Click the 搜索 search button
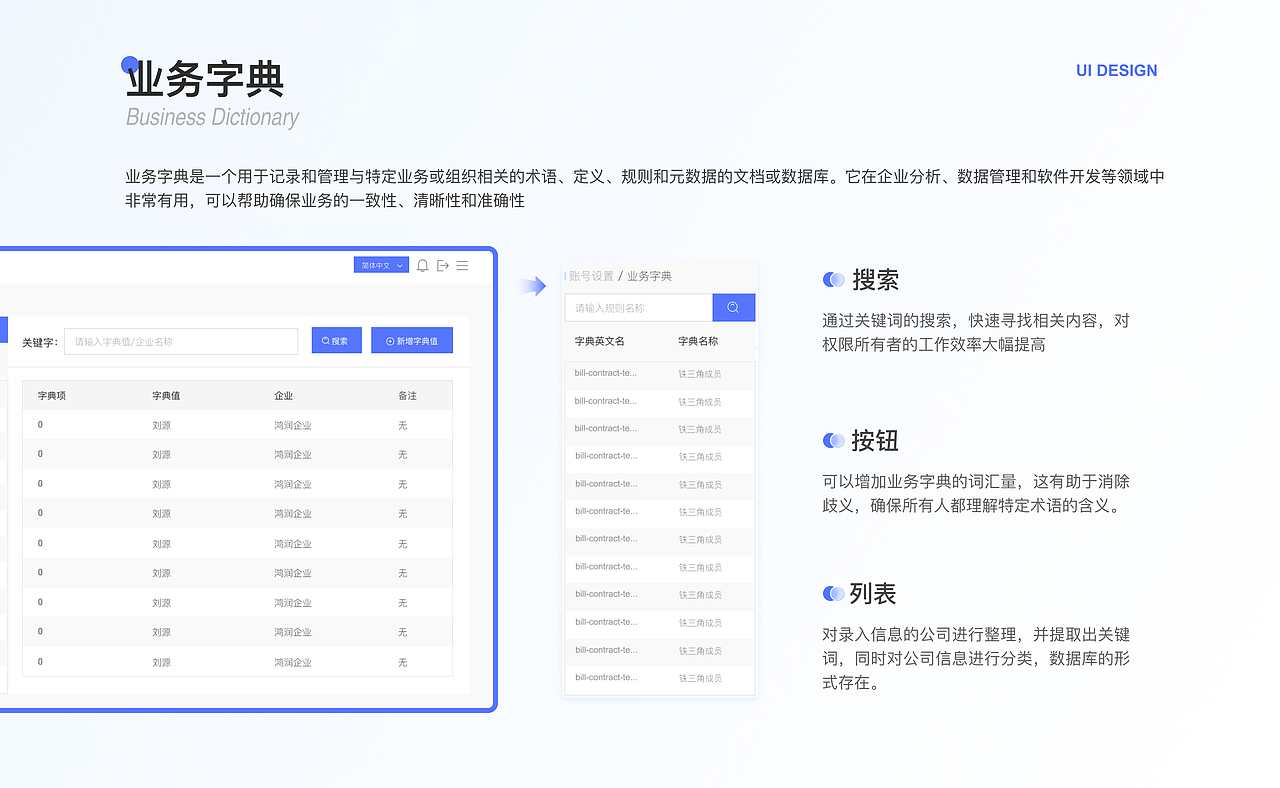Viewport: 1280px width, 788px height. coord(336,340)
